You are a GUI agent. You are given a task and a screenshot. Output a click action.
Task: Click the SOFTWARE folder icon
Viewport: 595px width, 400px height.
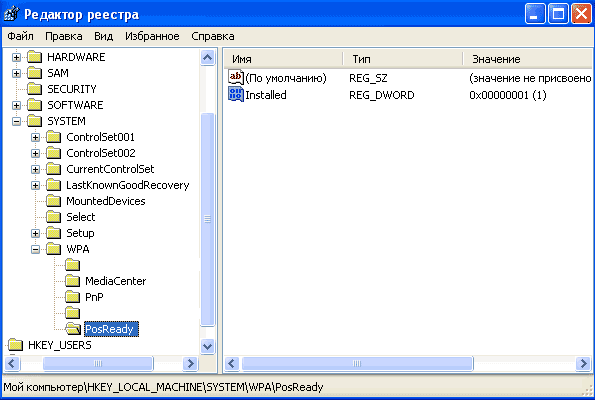click(x=35, y=105)
